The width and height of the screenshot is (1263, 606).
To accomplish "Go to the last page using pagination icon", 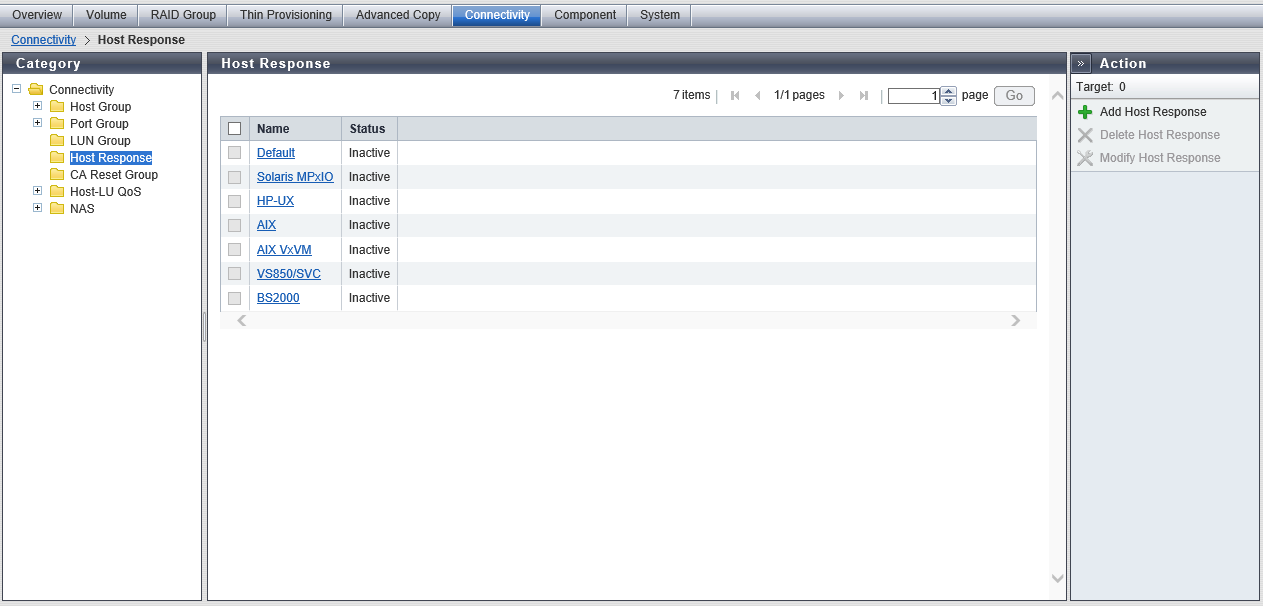I will point(864,96).
